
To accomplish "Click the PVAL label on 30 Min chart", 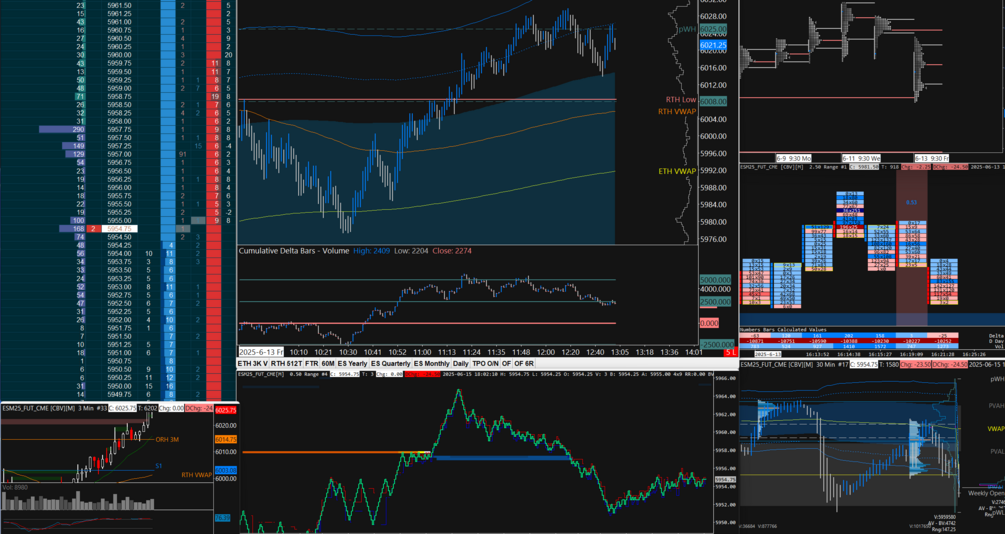I will (x=997, y=452).
